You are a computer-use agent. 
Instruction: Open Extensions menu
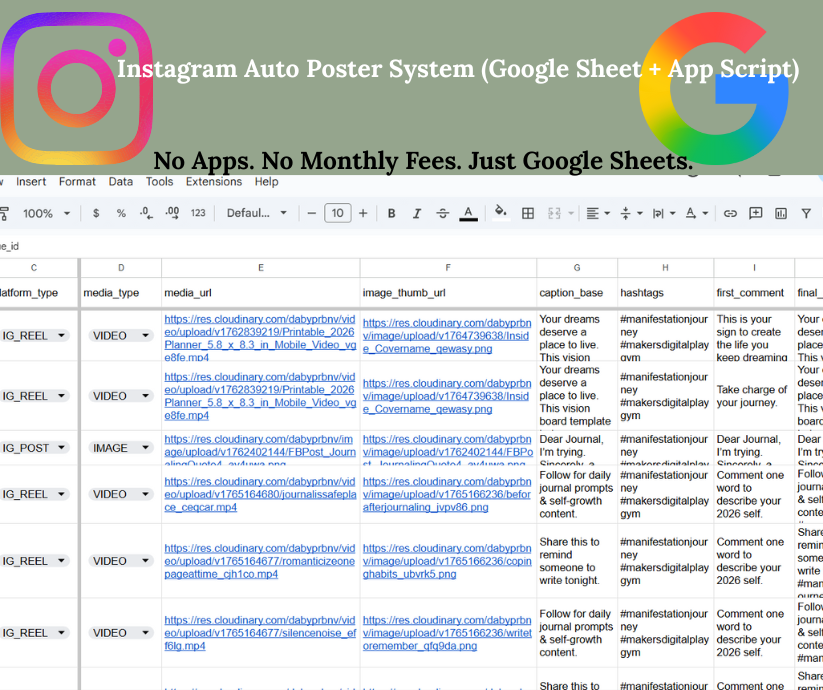[x=214, y=182]
